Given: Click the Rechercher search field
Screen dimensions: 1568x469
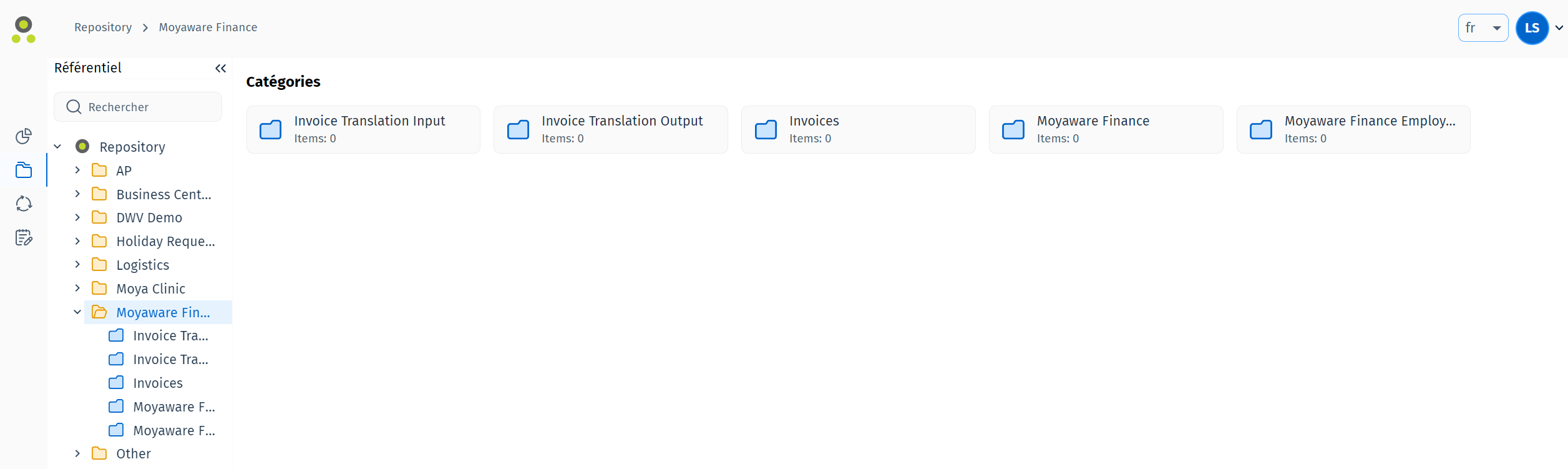Looking at the screenshot, I should coord(138,107).
